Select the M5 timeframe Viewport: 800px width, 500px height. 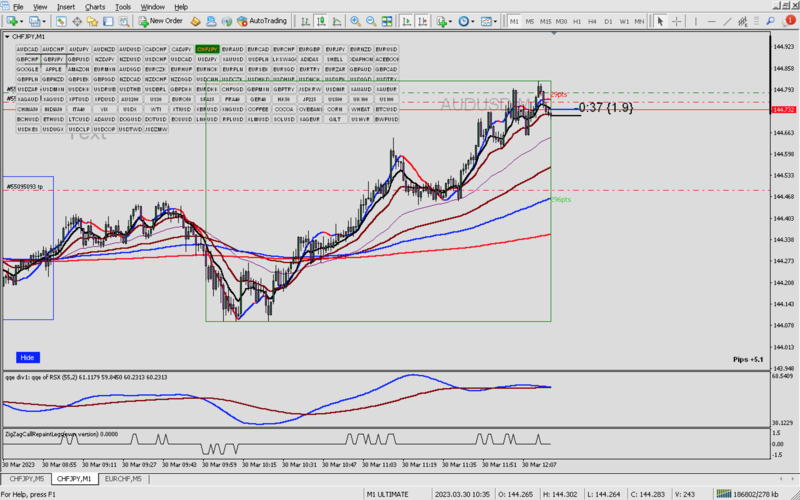click(x=530, y=21)
